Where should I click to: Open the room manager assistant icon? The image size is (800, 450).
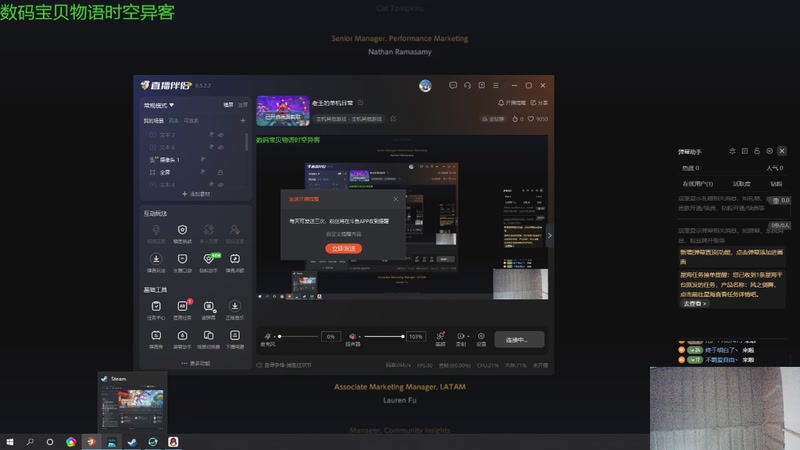182,336
